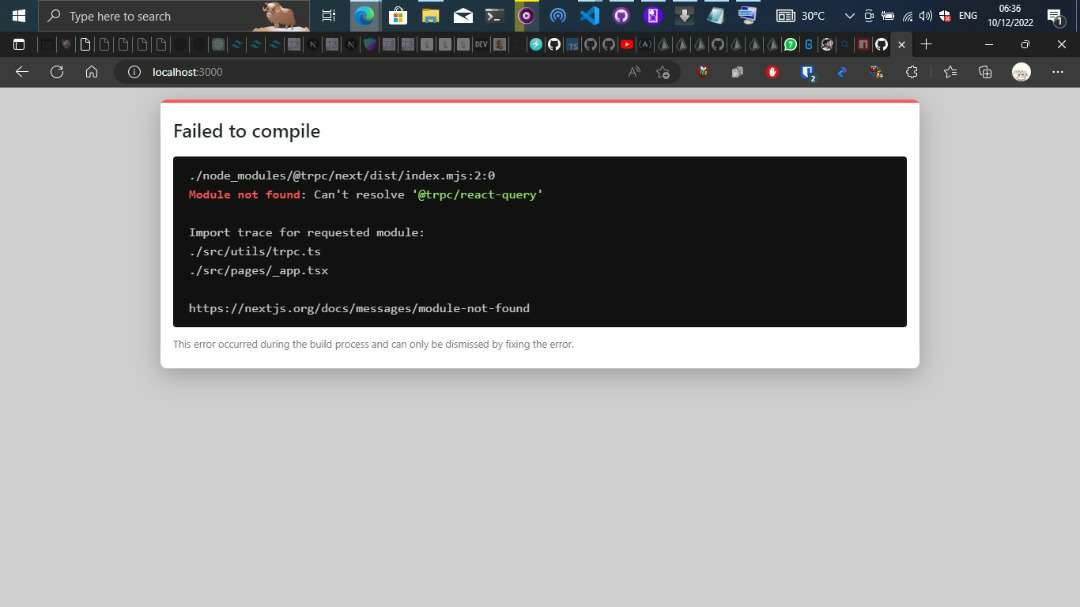Select the '@trpc/react-query' module name
This screenshot has height=607, width=1080.
tap(477, 195)
